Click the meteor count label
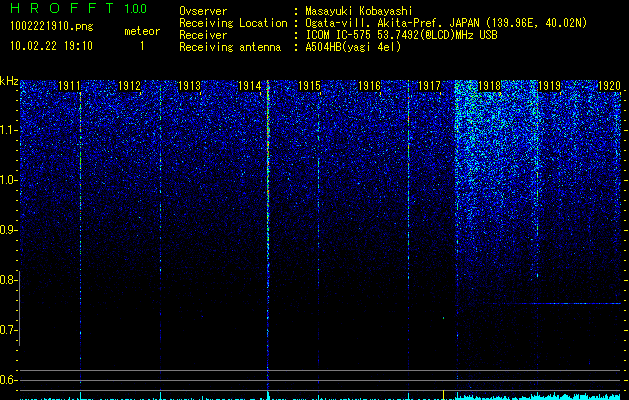The image size is (629, 400). point(142,31)
